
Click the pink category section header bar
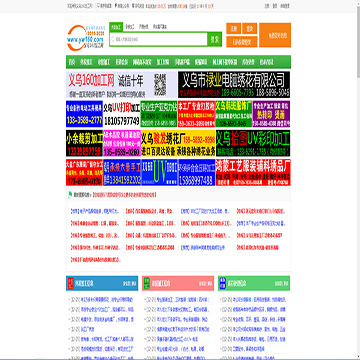click(x=178, y=283)
